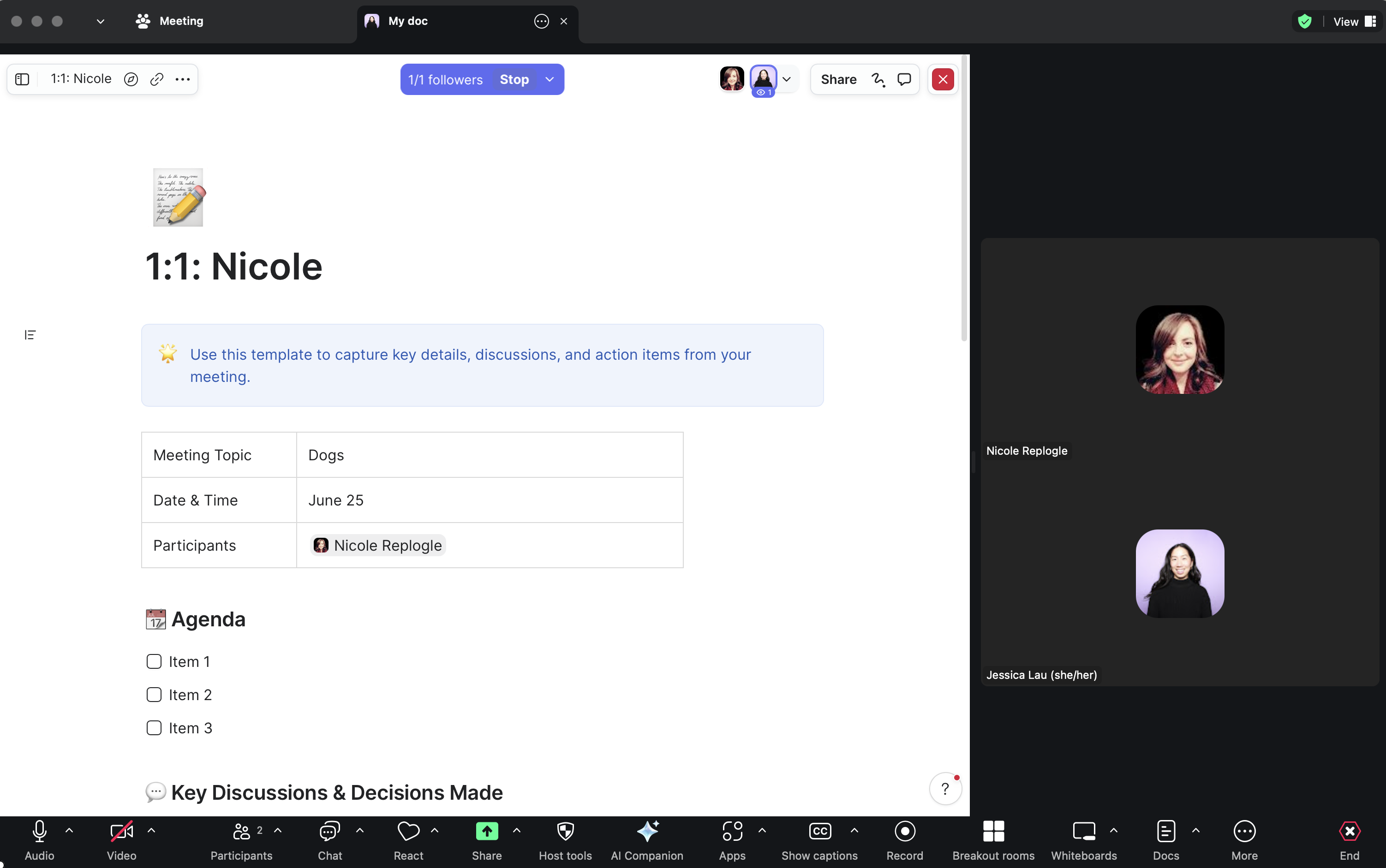
Task: Click the 1:1: Nicole breadcrumb title
Action: pyautogui.click(x=81, y=79)
